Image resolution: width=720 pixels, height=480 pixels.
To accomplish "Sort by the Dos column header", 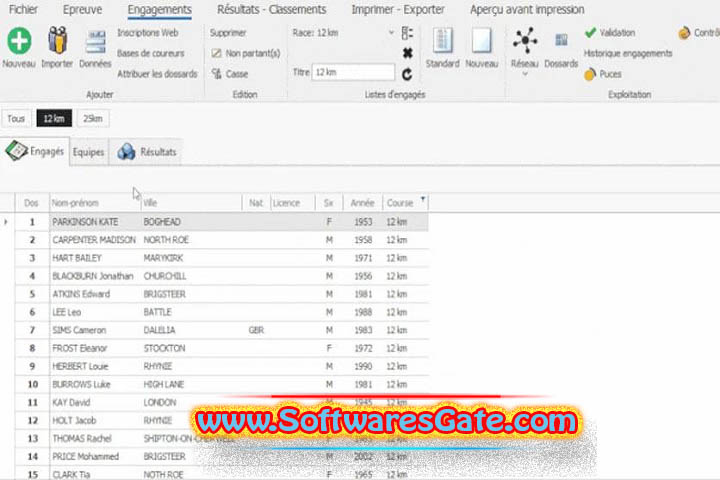I will (31, 203).
